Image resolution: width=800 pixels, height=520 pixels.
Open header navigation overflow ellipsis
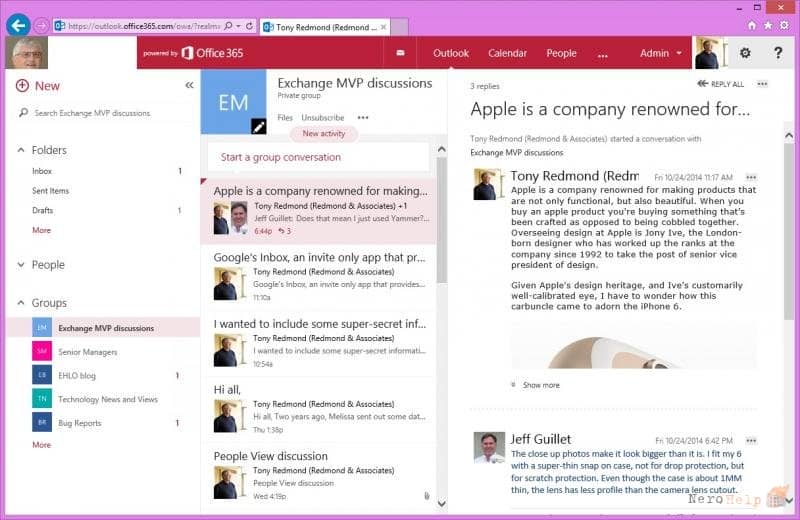click(603, 55)
